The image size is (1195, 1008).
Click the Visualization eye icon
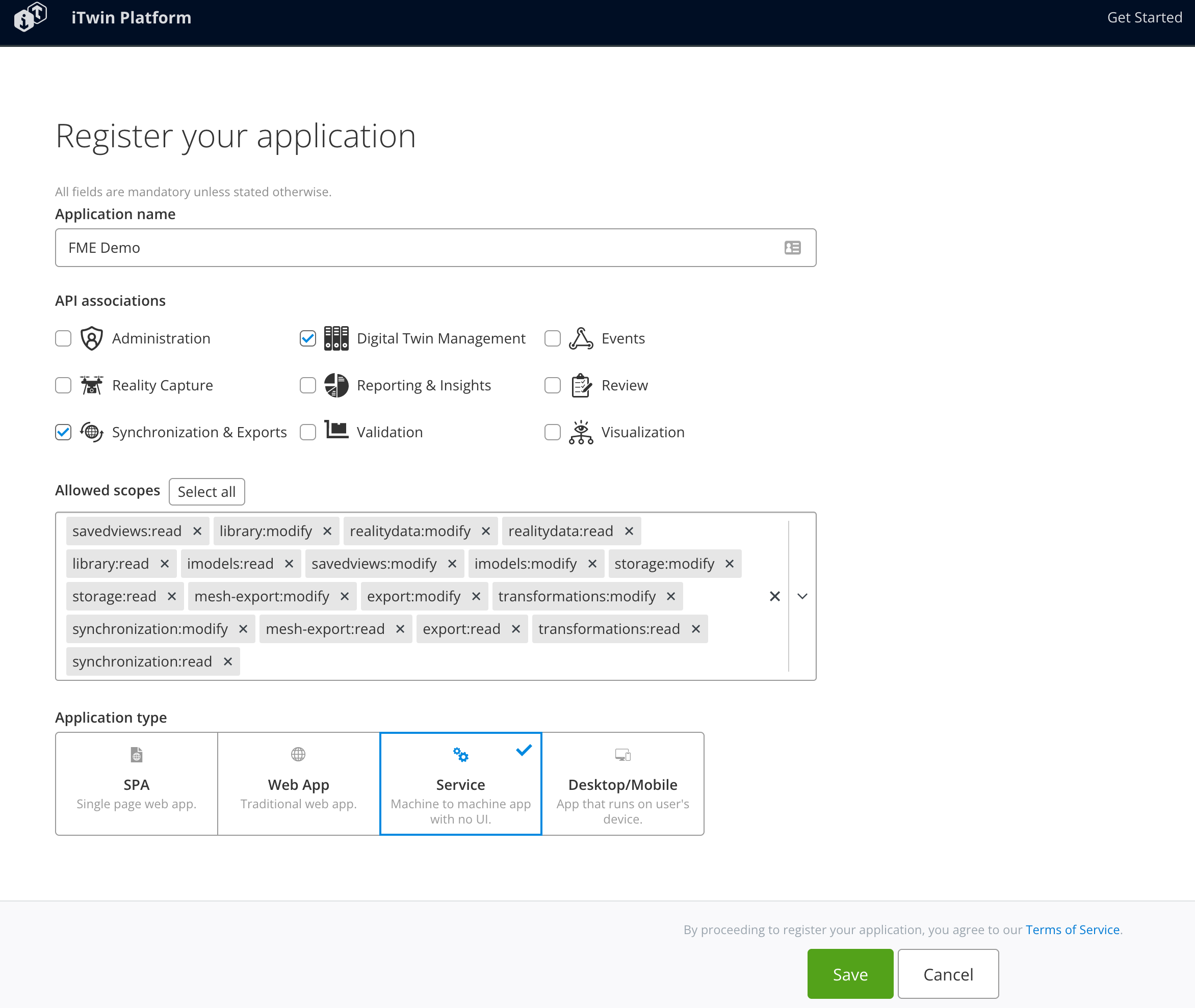point(581,432)
